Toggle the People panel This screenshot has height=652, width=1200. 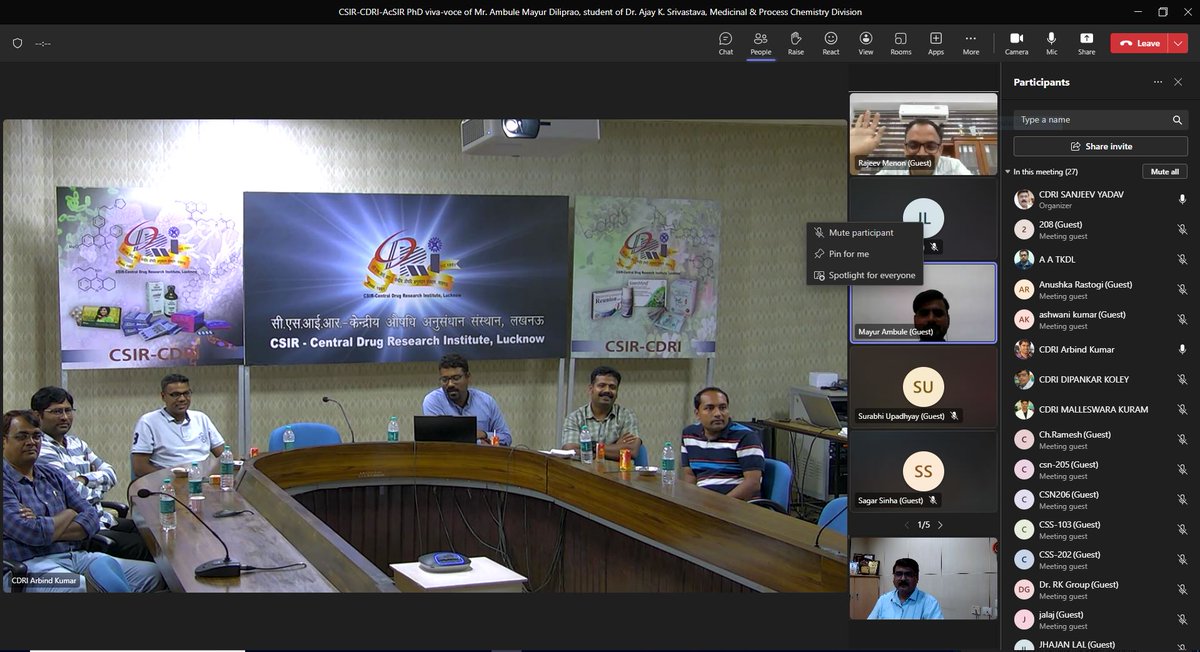761,43
